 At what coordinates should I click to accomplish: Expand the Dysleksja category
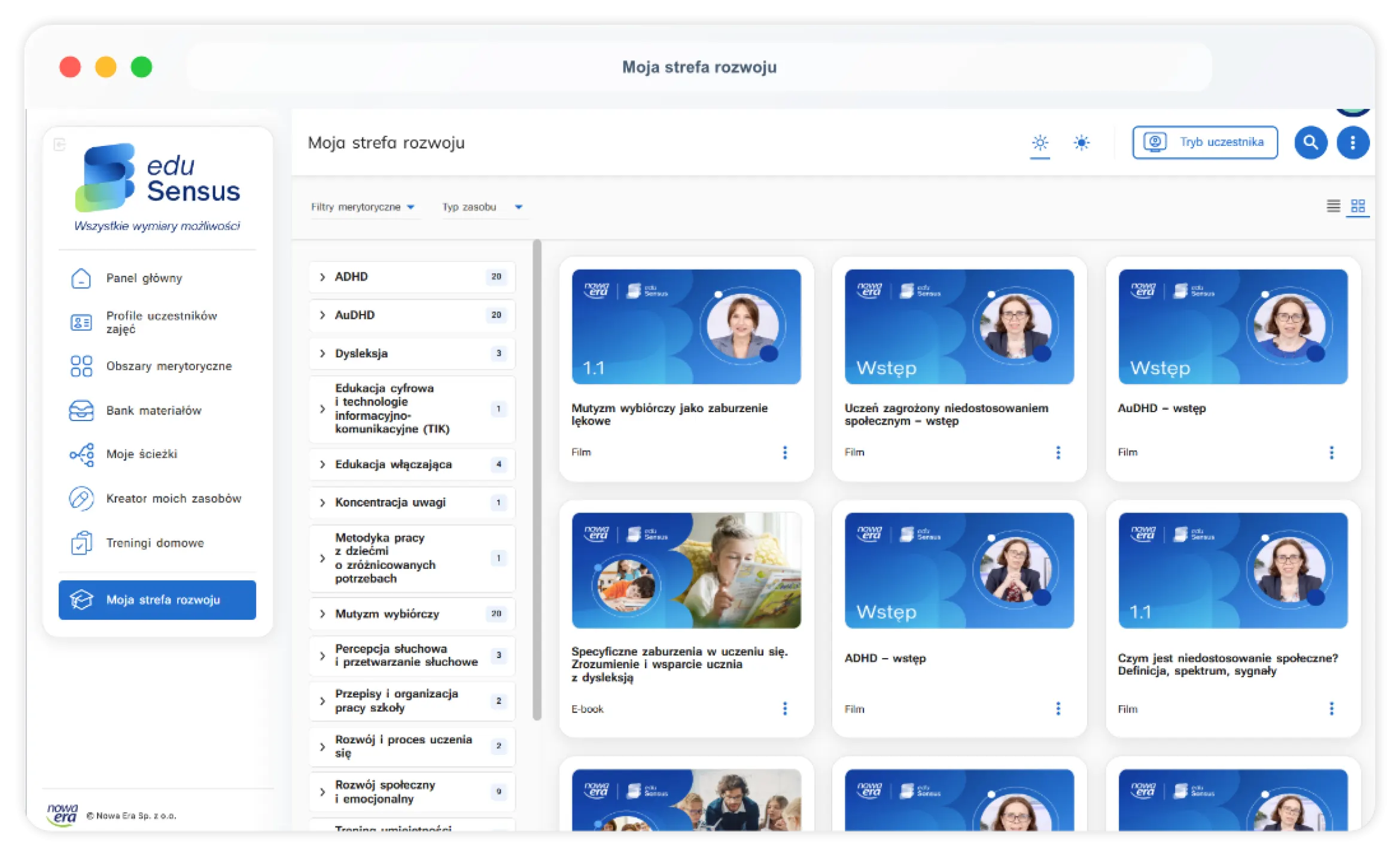coord(412,354)
